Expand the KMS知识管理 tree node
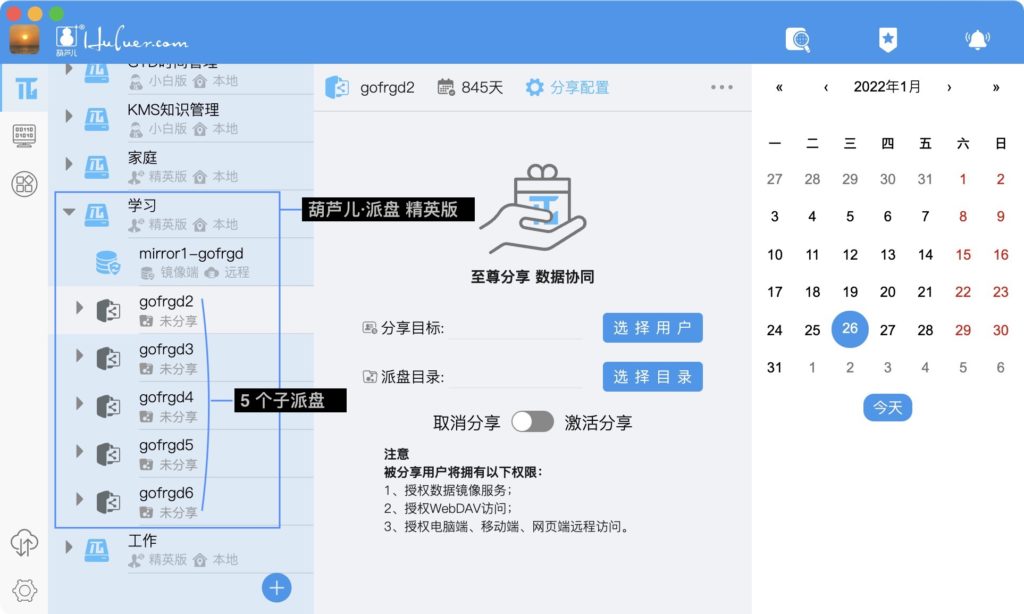The image size is (1024, 614). coord(69,116)
